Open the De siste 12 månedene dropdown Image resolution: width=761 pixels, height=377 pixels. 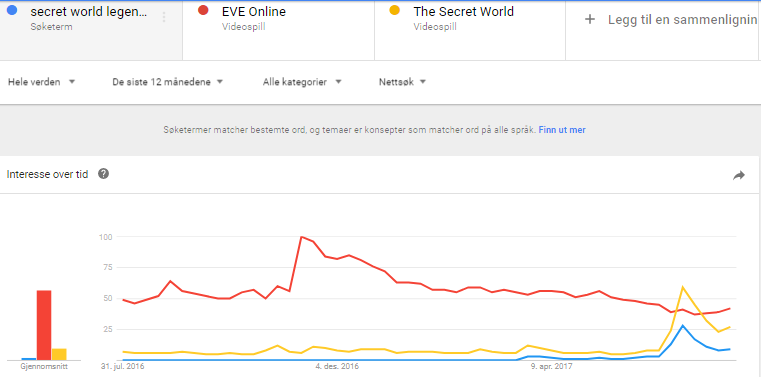click(167, 82)
